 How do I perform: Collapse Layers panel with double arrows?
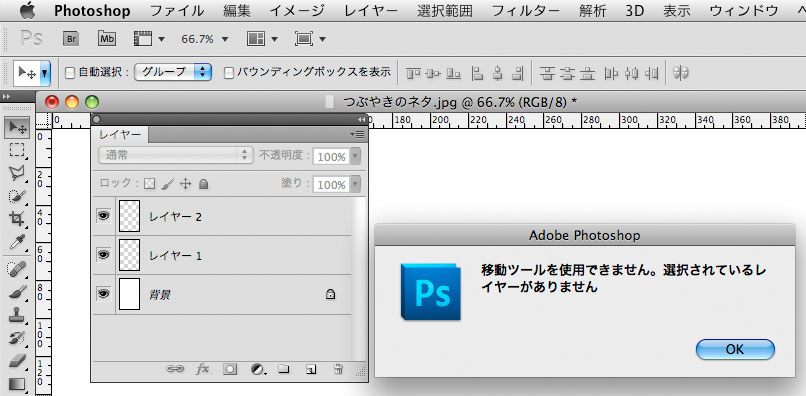[x=361, y=119]
